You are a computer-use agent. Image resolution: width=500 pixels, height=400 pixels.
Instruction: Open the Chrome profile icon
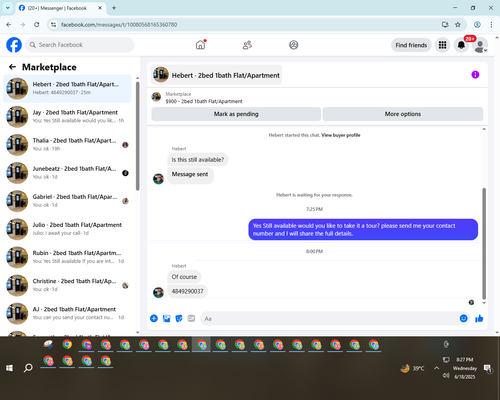pos(477,24)
